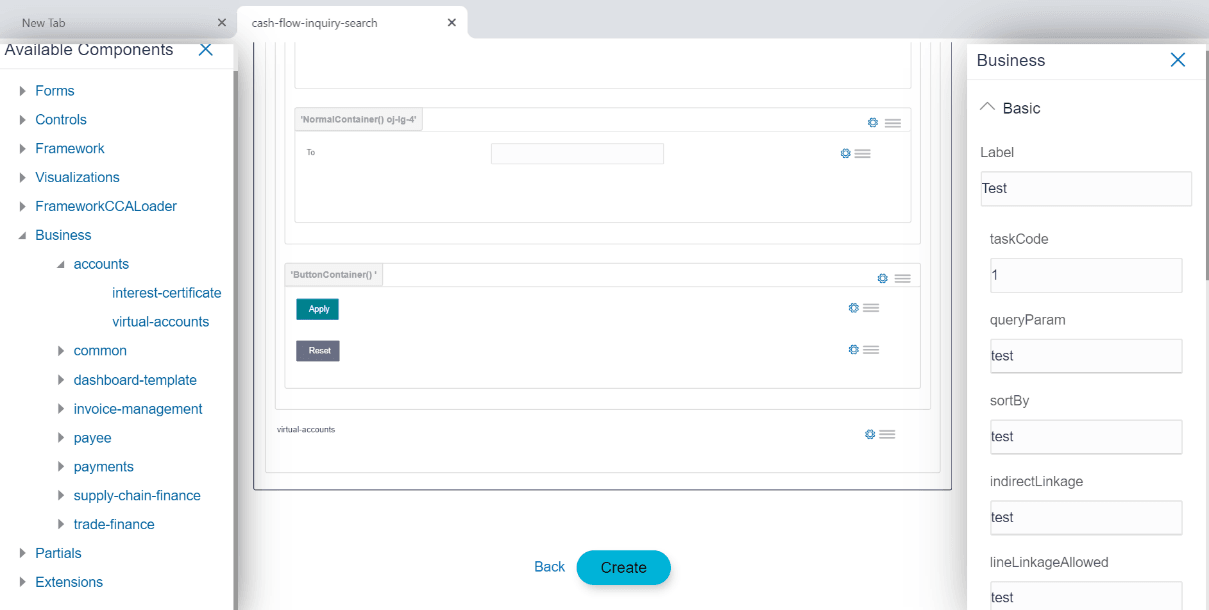Click the sortBy input field

(x=1086, y=436)
